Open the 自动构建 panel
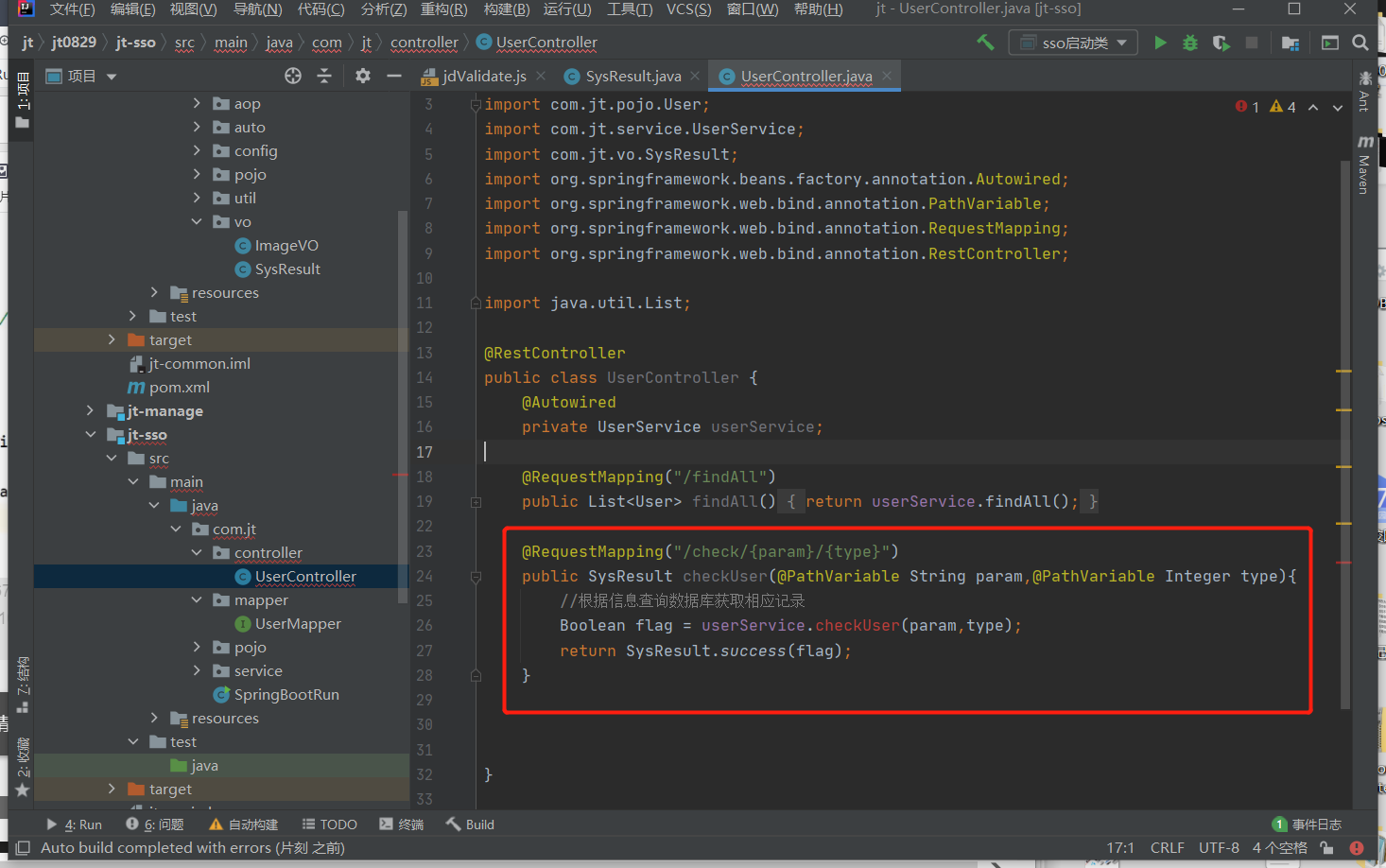 [243, 825]
